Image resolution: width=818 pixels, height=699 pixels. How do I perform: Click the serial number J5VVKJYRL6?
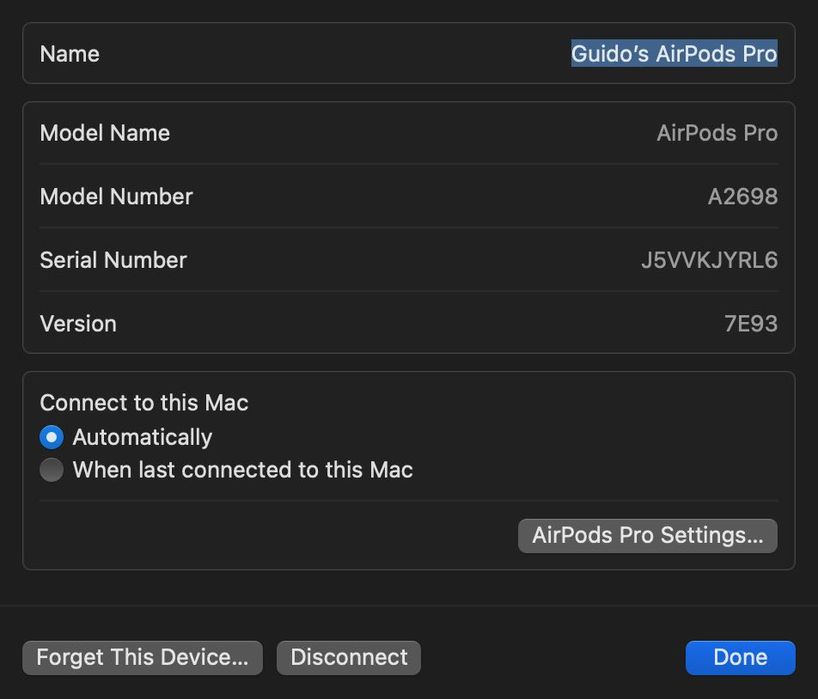tap(709, 260)
